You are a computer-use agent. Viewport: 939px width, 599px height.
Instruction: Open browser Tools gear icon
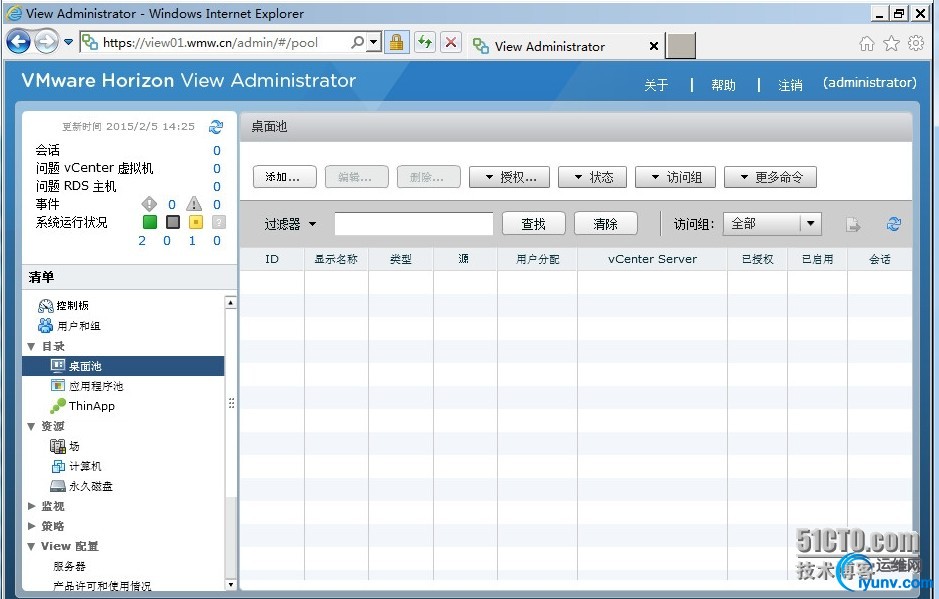[x=916, y=43]
